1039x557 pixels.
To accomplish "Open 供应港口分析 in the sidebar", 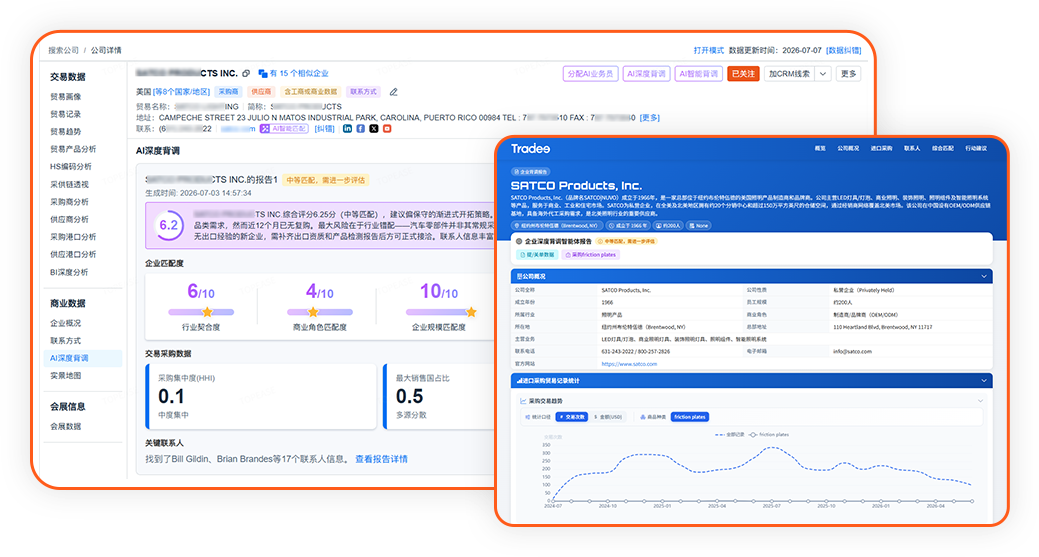I will click(73, 254).
